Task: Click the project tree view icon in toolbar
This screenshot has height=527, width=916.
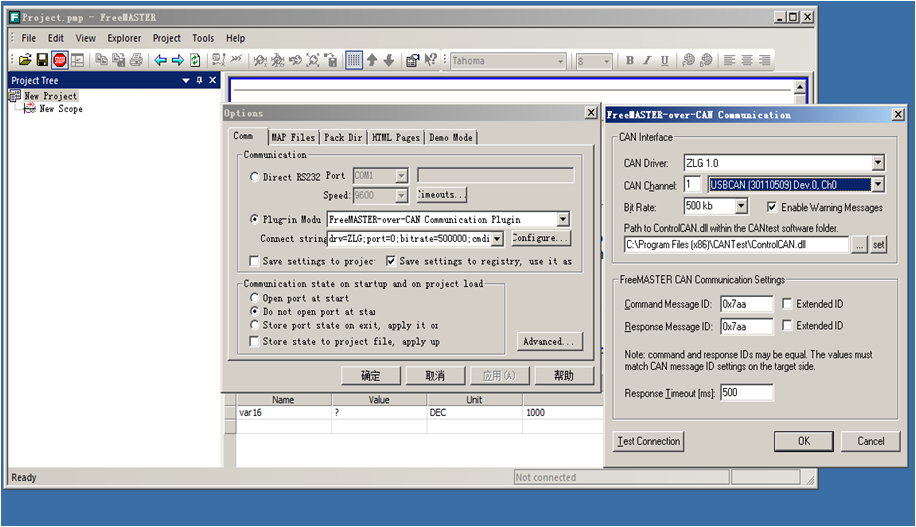Action: [77, 60]
